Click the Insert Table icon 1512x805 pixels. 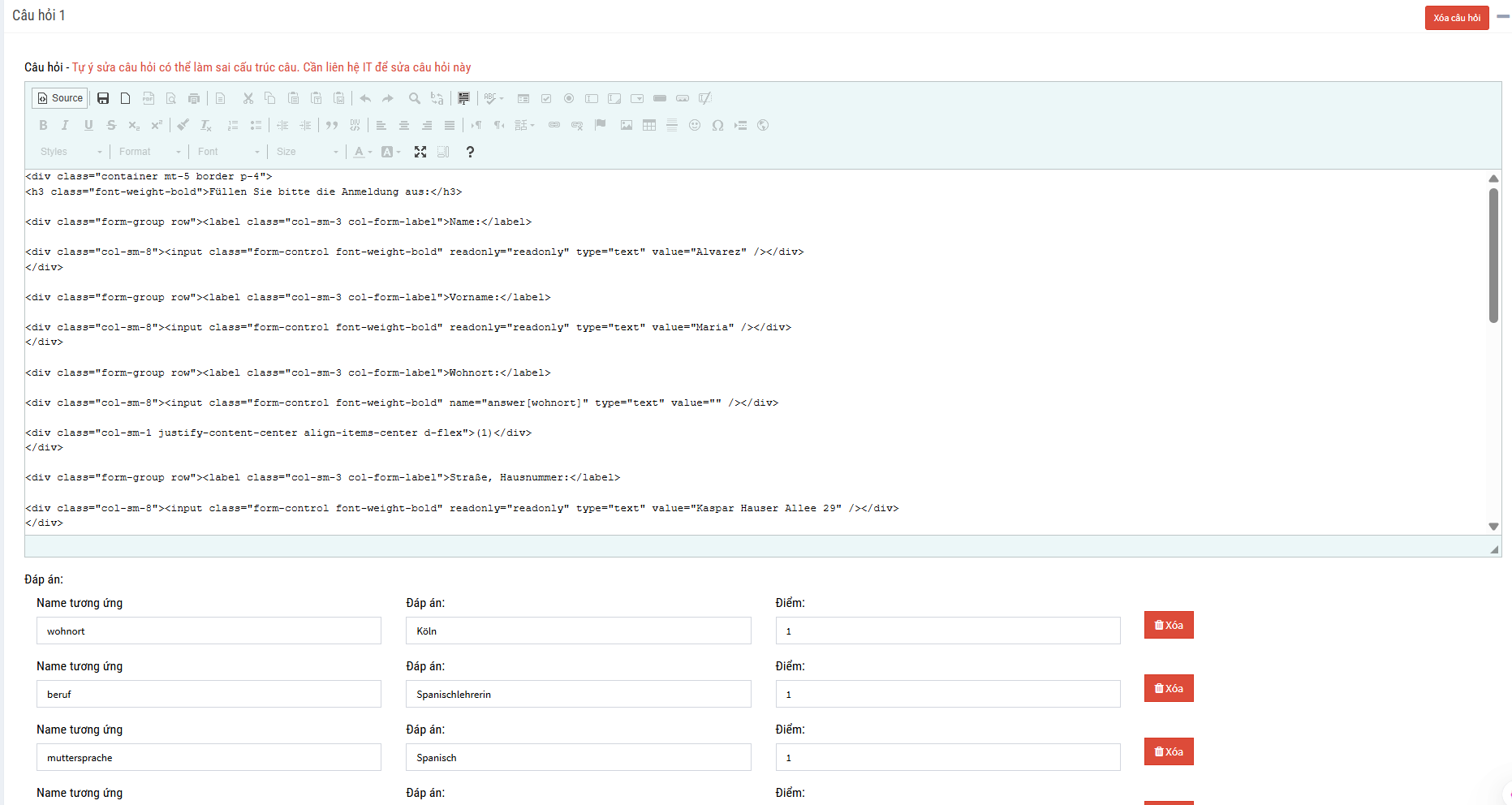[649, 125]
